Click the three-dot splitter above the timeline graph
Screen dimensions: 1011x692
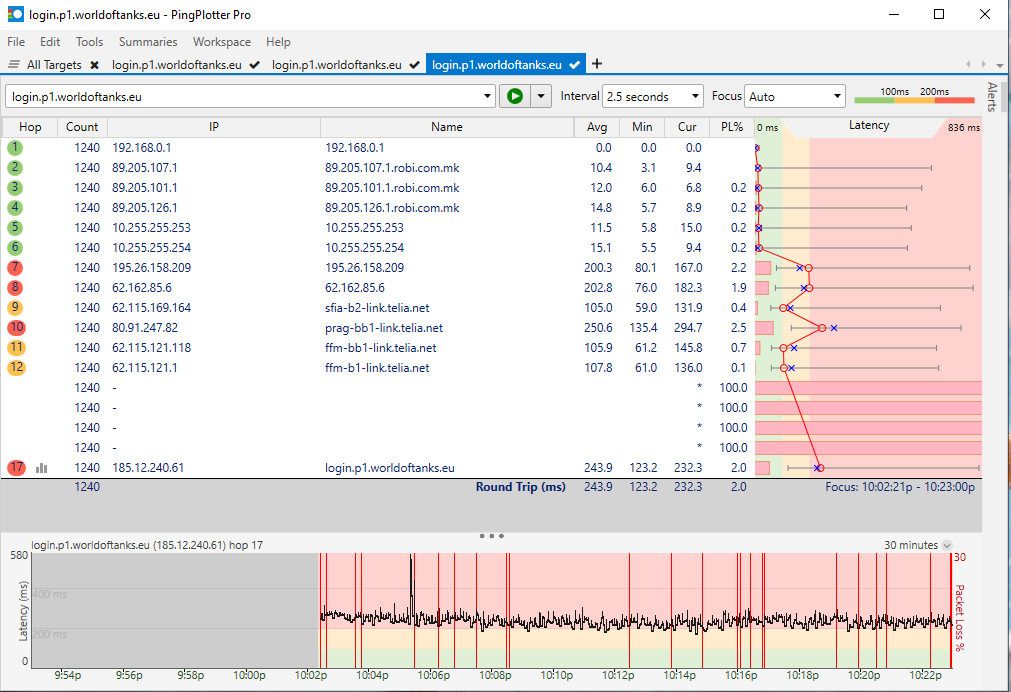pyautogui.click(x=491, y=536)
